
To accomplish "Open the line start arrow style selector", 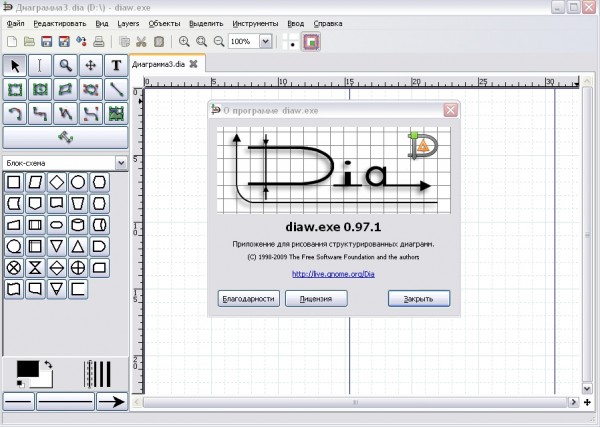I will point(18,401).
